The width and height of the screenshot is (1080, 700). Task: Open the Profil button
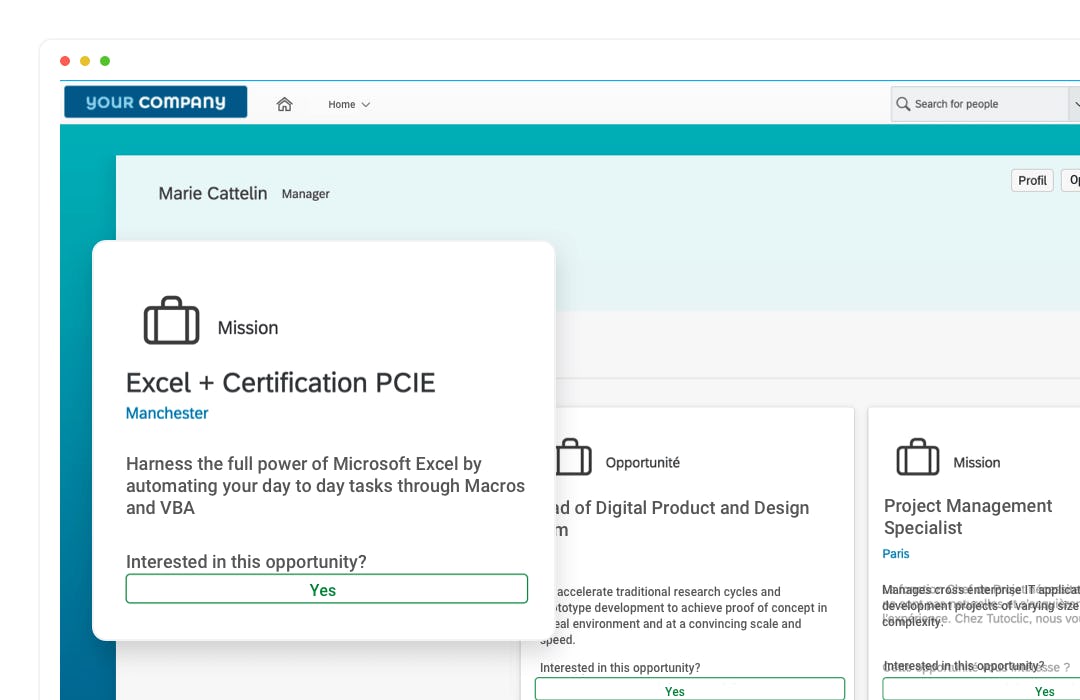[1032, 181]
